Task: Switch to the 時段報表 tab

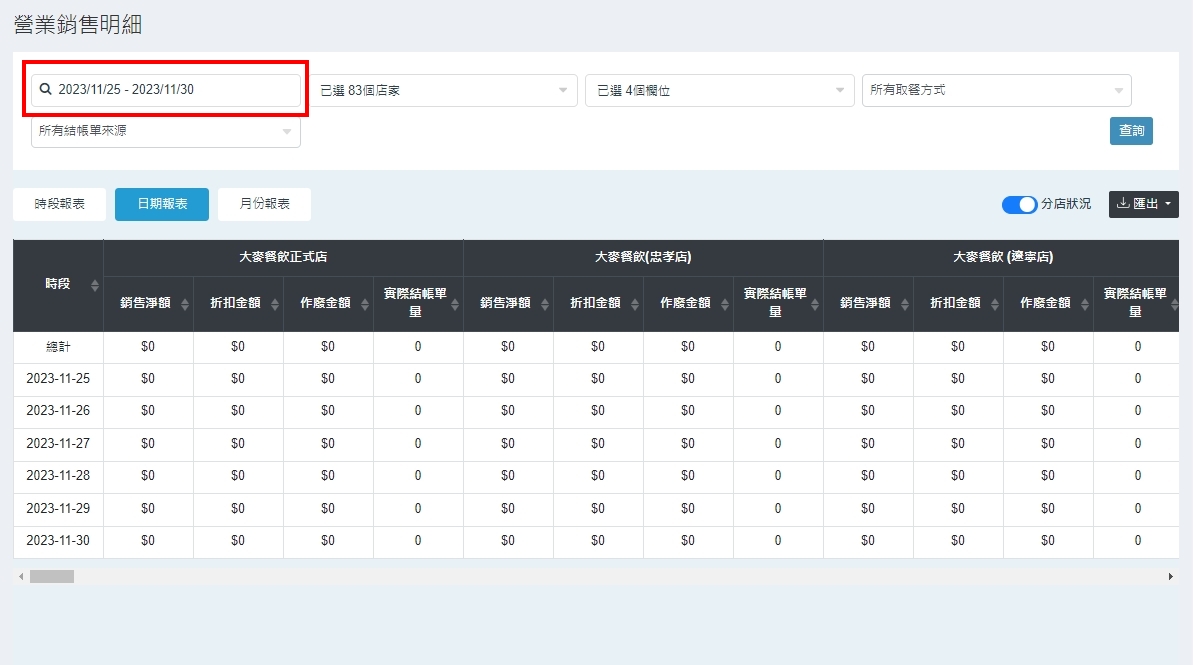Action: tap(60, 204)
